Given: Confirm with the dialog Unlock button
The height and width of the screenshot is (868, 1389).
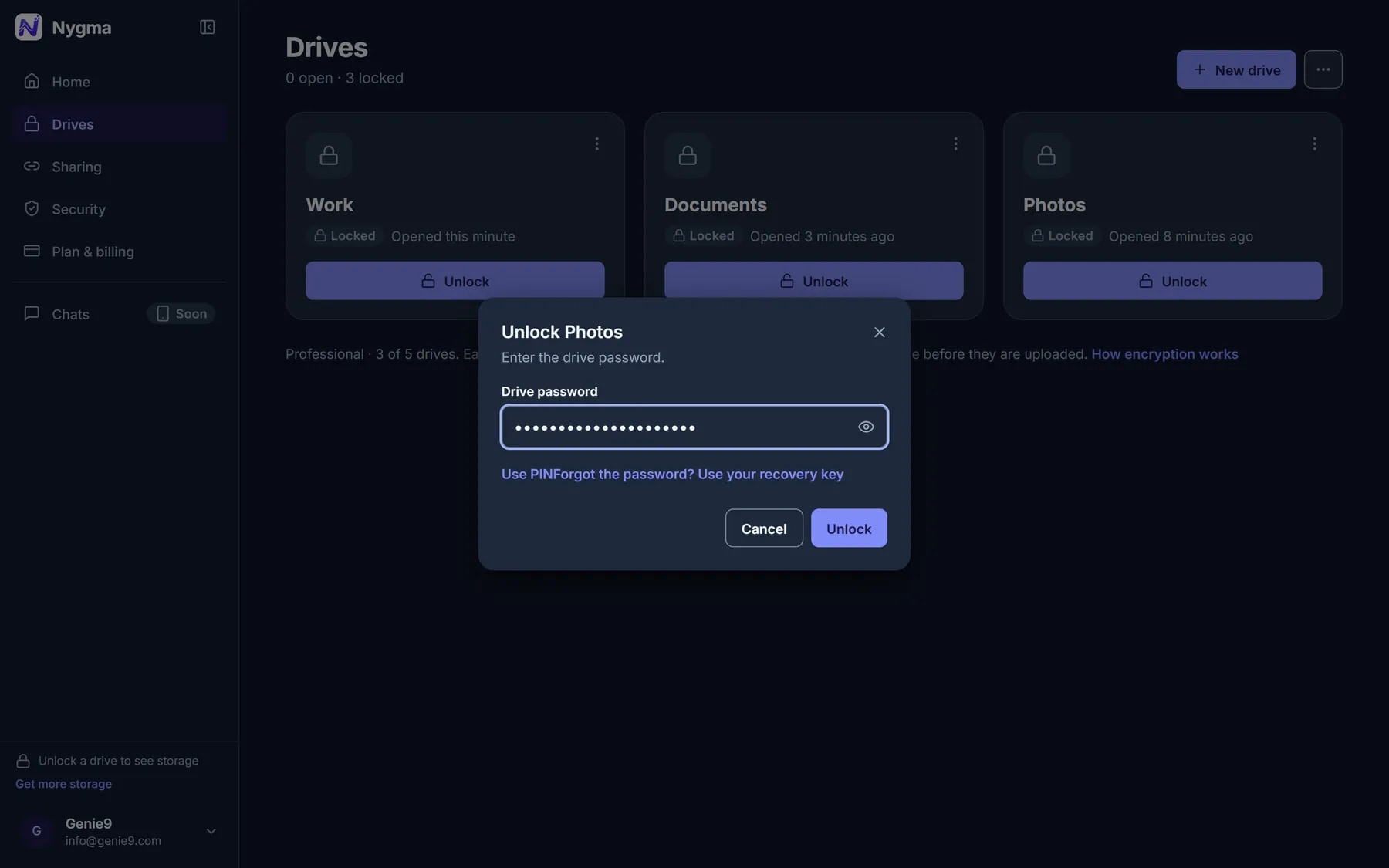Looking at the screenshot, I should 849,529.
